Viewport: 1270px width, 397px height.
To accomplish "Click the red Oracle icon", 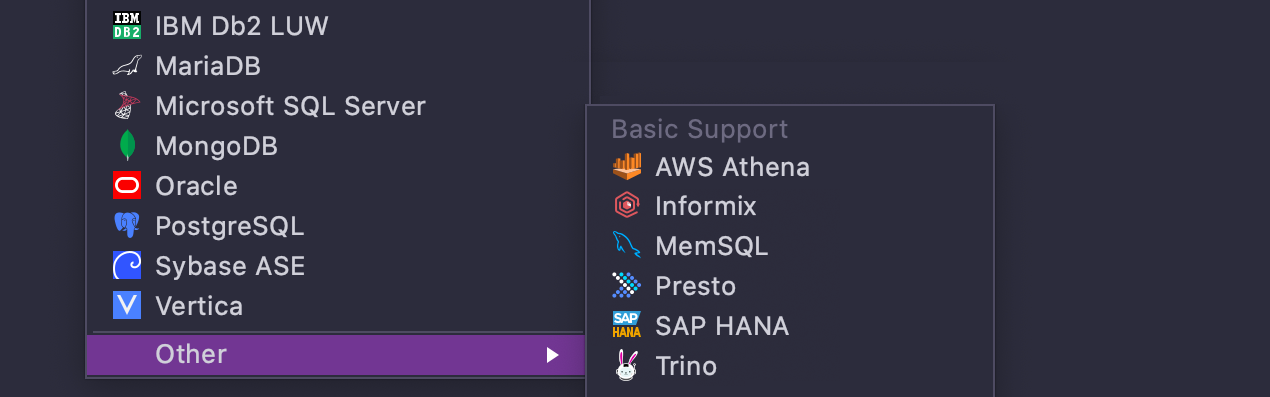I will pyautogui.click(x=127, y=186).
